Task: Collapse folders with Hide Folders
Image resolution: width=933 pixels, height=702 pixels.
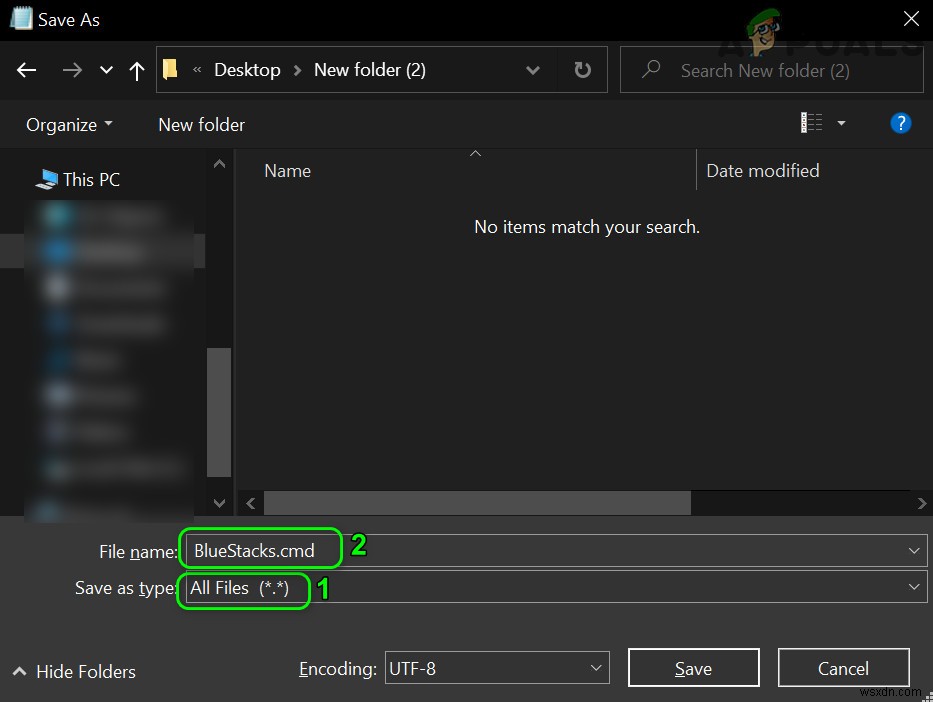Action: 74,671
